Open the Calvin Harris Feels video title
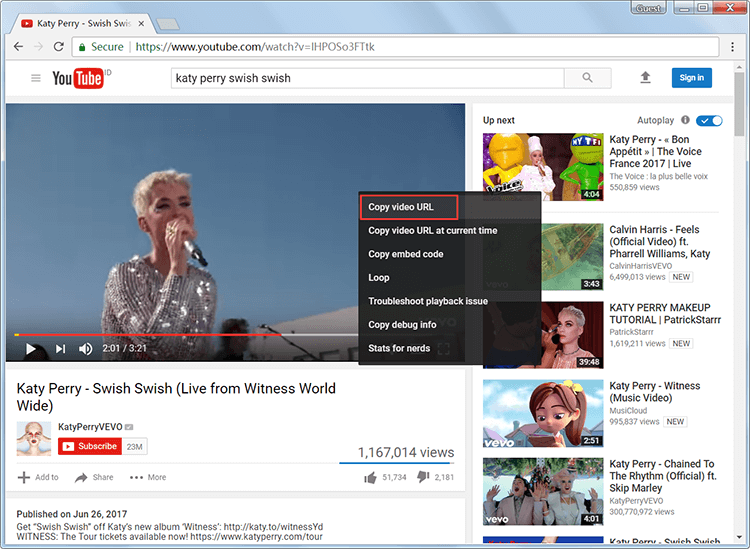 660,242
